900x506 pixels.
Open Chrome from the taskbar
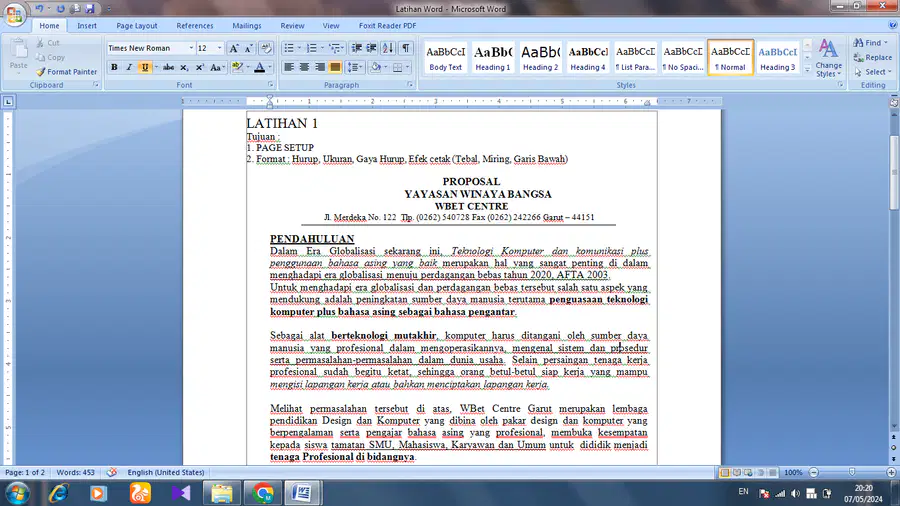pyautogui.click(x=262, y=493)
